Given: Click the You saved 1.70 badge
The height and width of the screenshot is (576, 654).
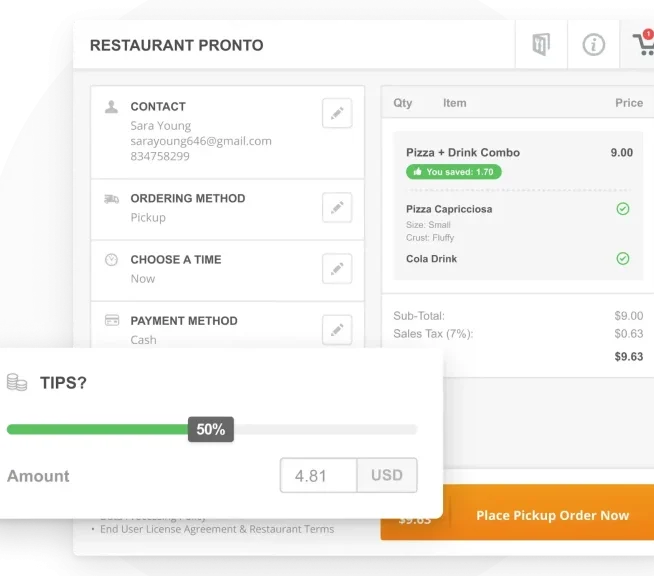Looking at the screenshot, I should (x=454, y=172).
